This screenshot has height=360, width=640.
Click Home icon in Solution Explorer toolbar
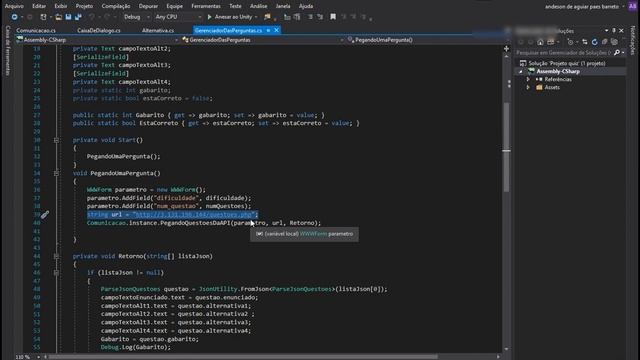(540, 42)
